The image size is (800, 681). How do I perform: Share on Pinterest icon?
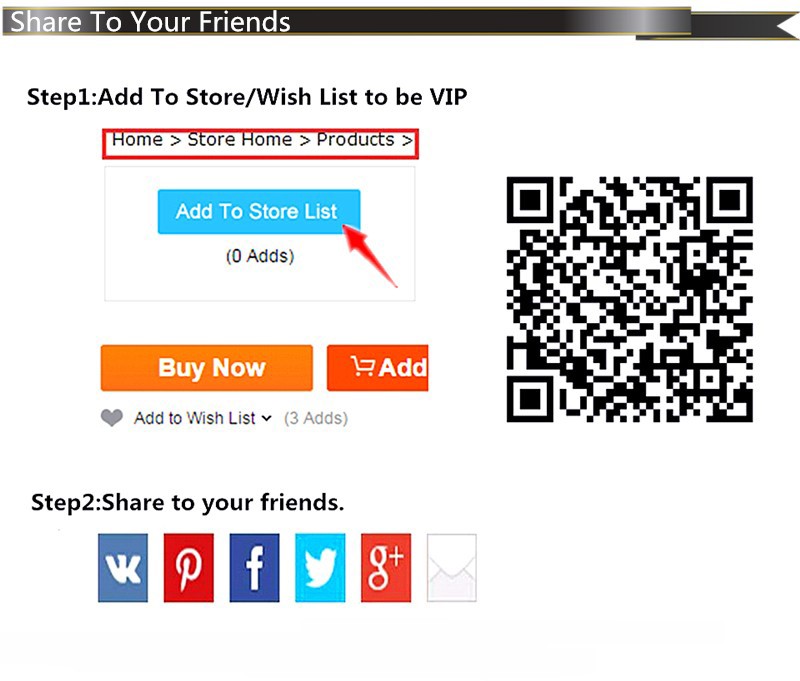188,568
